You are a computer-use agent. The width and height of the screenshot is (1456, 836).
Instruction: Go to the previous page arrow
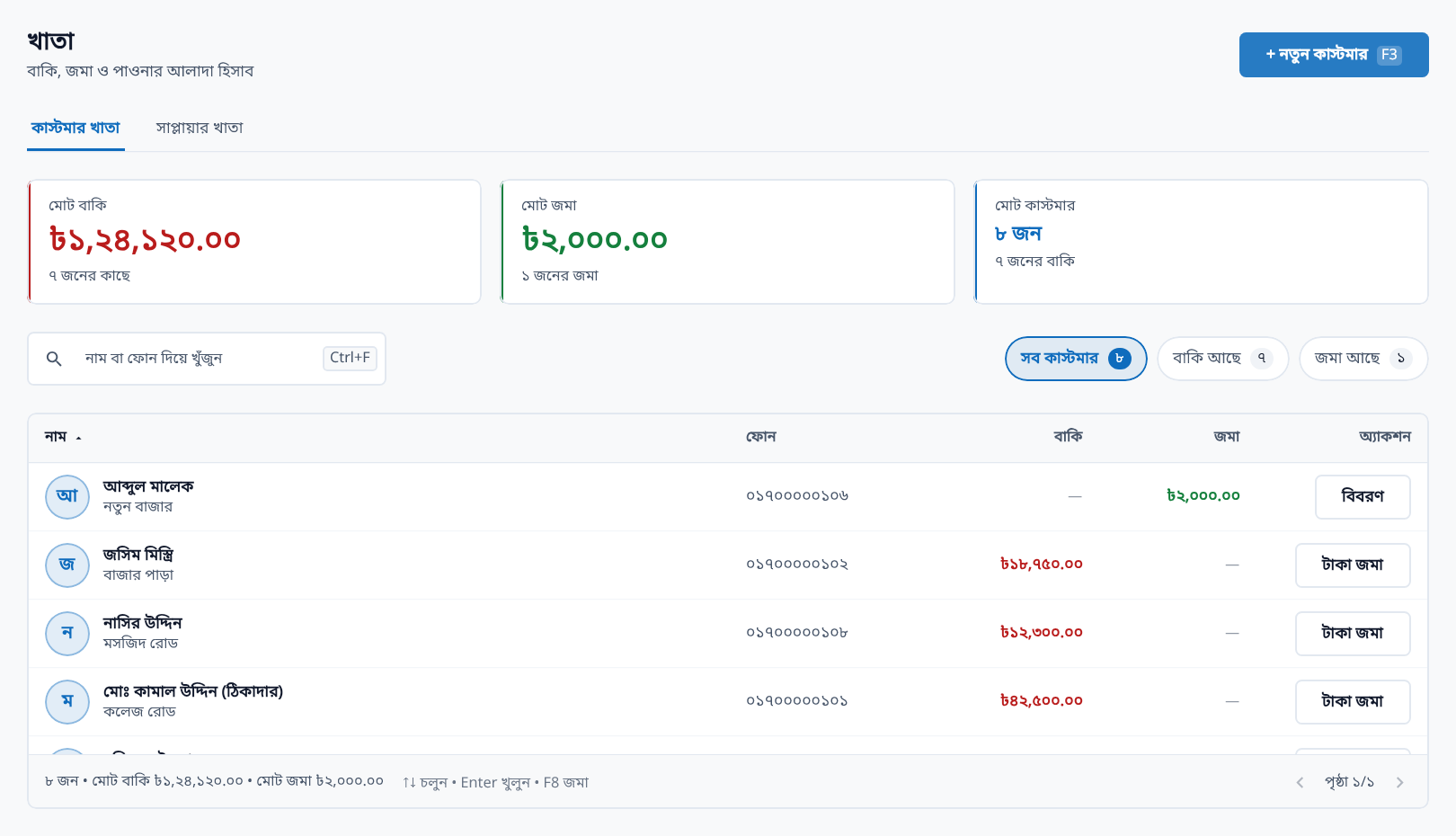tap(1300, 782)
